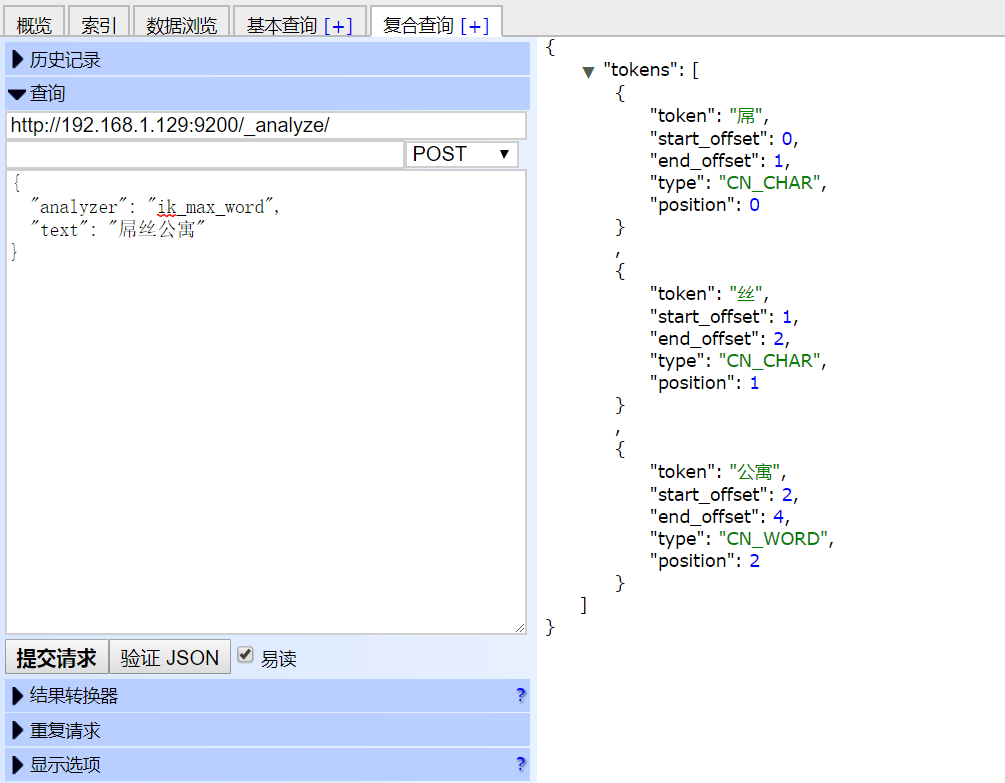Click the 基本查询 tab label
Viewport: 1005px width, 783px height.
[282, 25]
